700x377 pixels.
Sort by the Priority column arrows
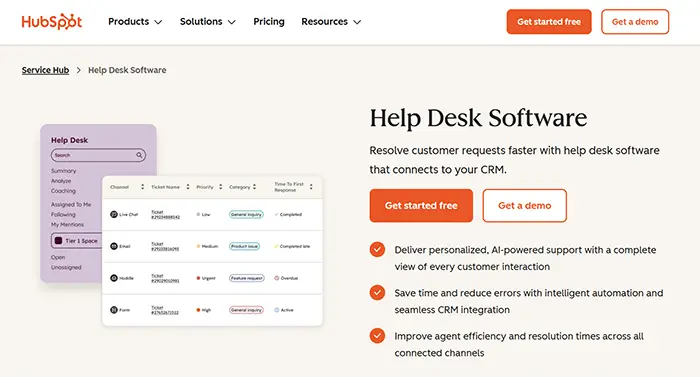tap(221, 187)
